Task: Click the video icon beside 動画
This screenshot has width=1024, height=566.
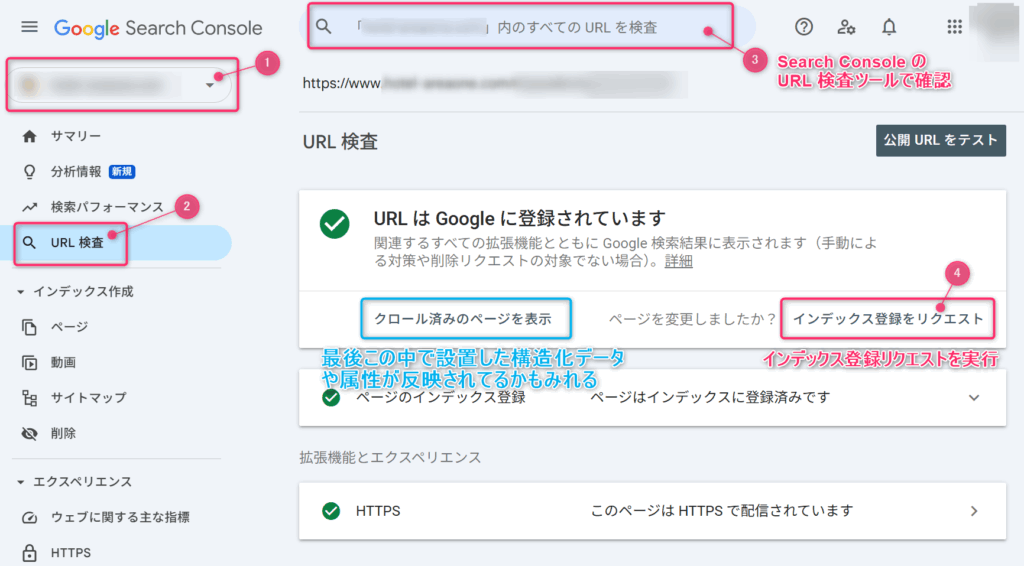Action: click(29, 362)
